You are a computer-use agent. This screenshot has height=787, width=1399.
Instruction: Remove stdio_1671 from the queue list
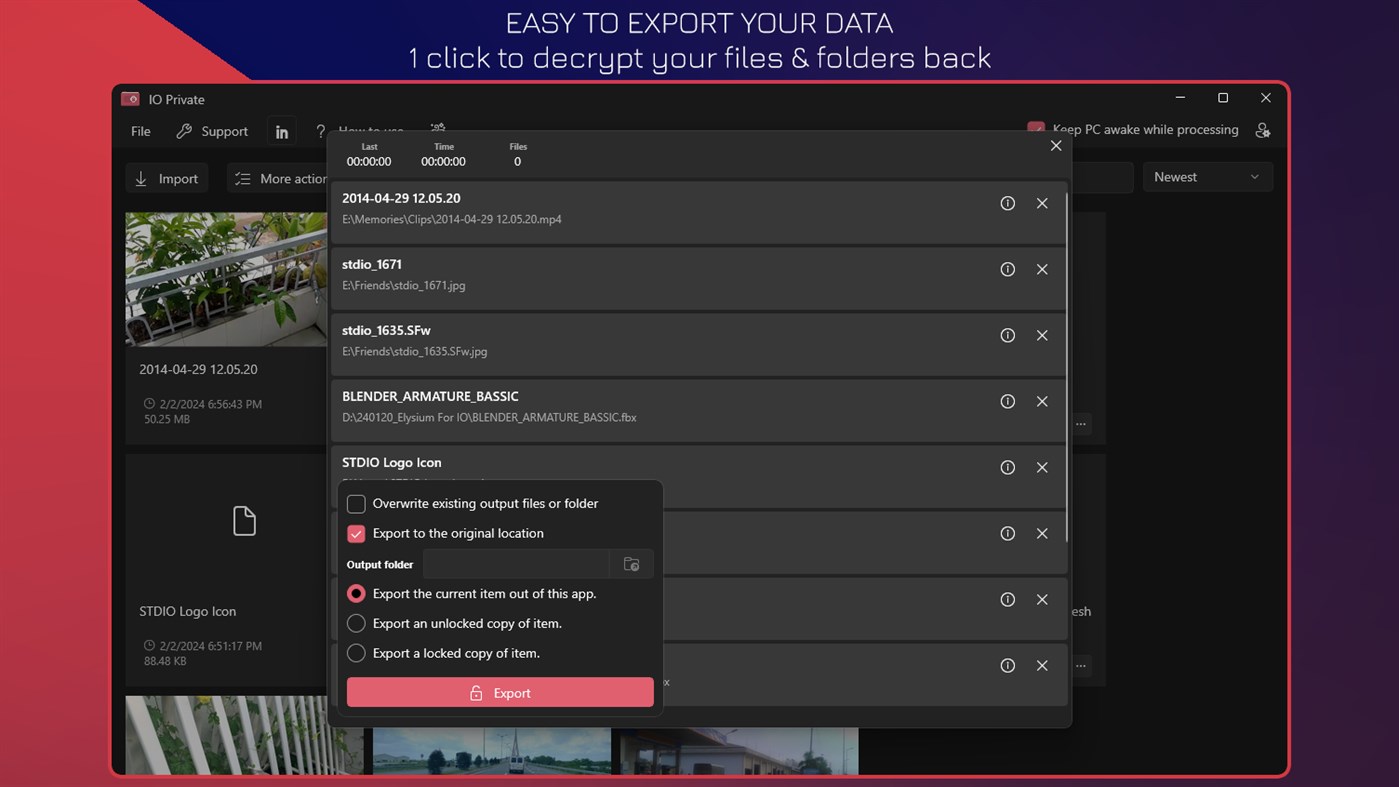point(1042,269)
